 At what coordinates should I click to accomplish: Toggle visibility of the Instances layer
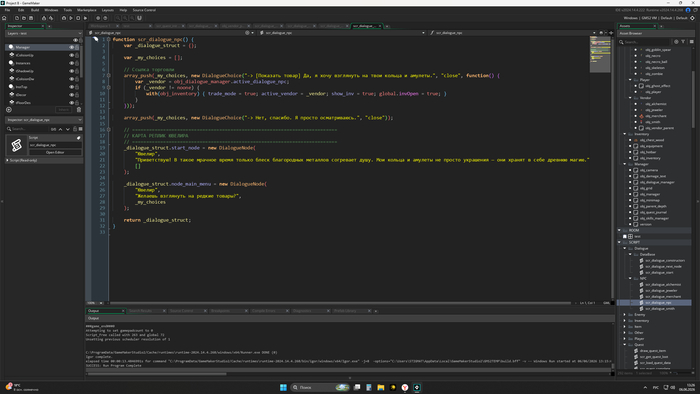pos(71,63)
